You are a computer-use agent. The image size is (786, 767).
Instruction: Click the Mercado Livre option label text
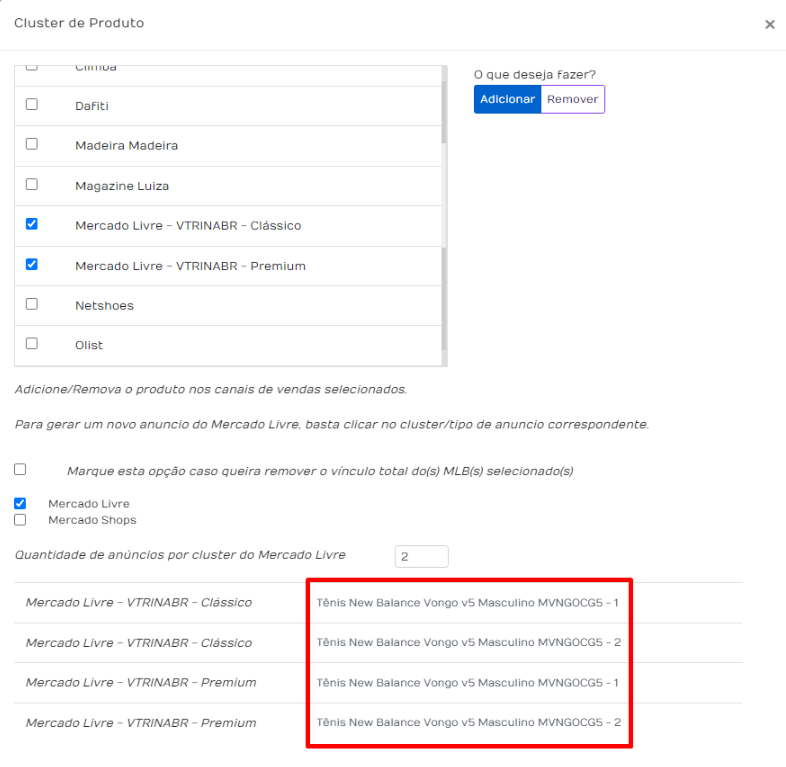click(89, 504)
